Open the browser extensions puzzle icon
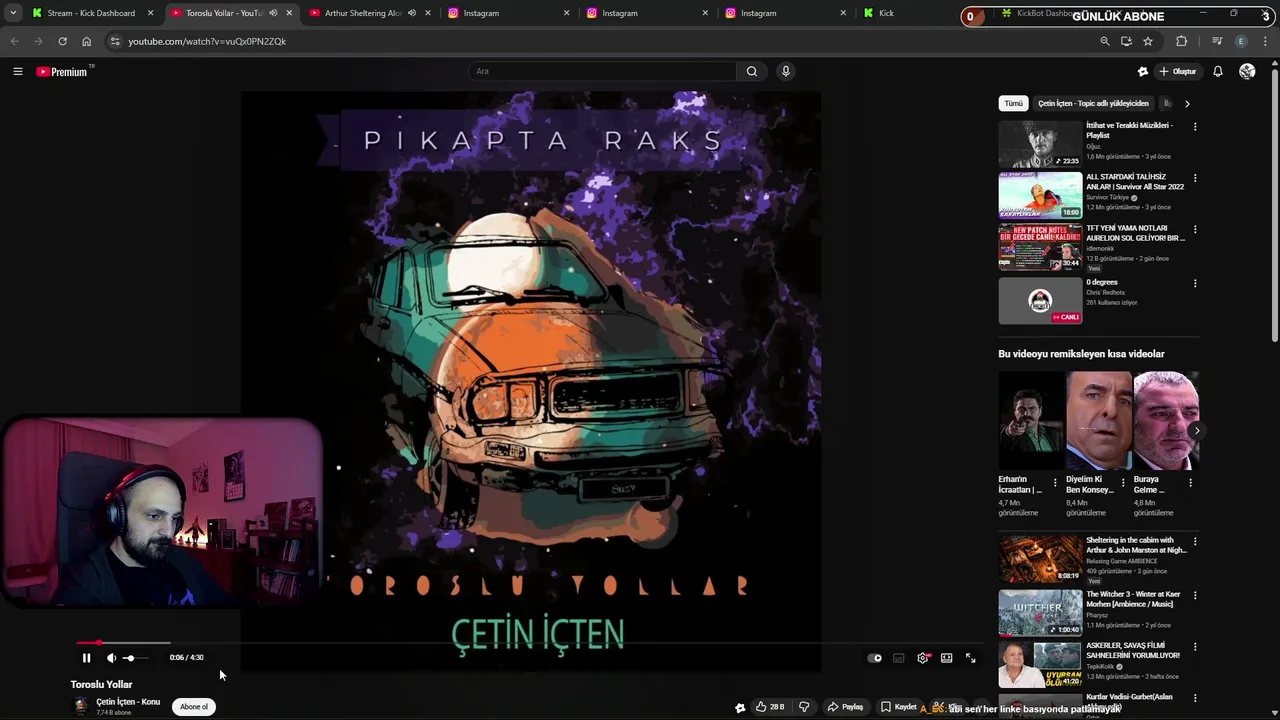Viewport: 1280px width, 720px height. [x=1182, y=41]
